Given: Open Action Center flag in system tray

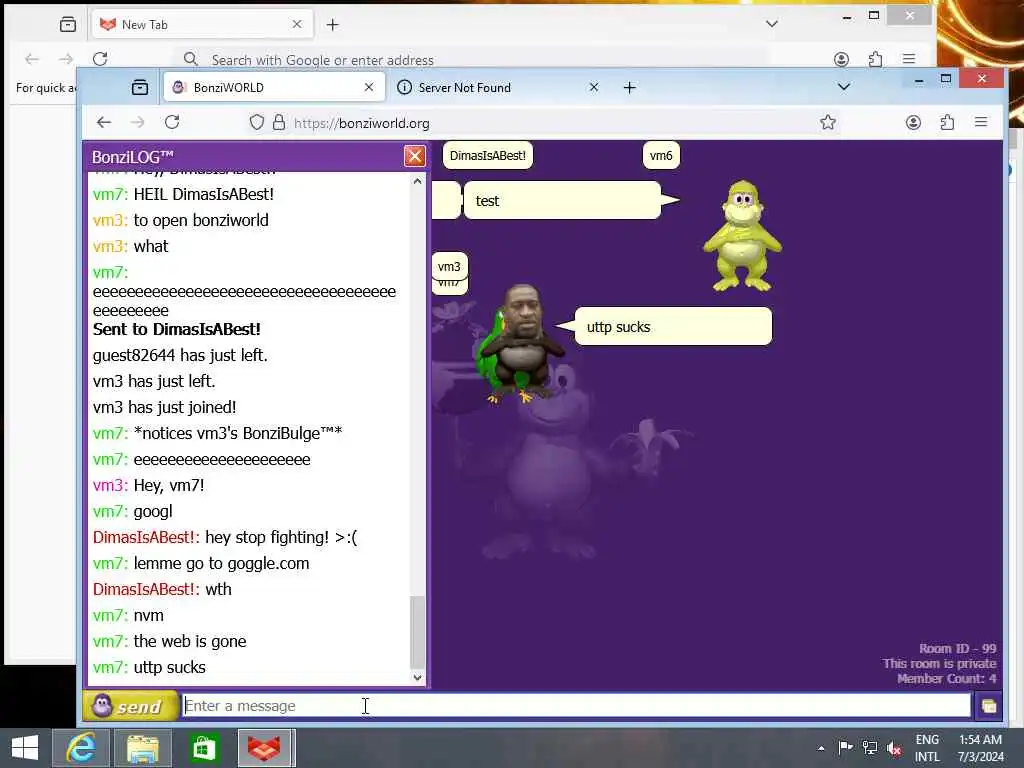Looking at the screenshot, I should 845,748.
